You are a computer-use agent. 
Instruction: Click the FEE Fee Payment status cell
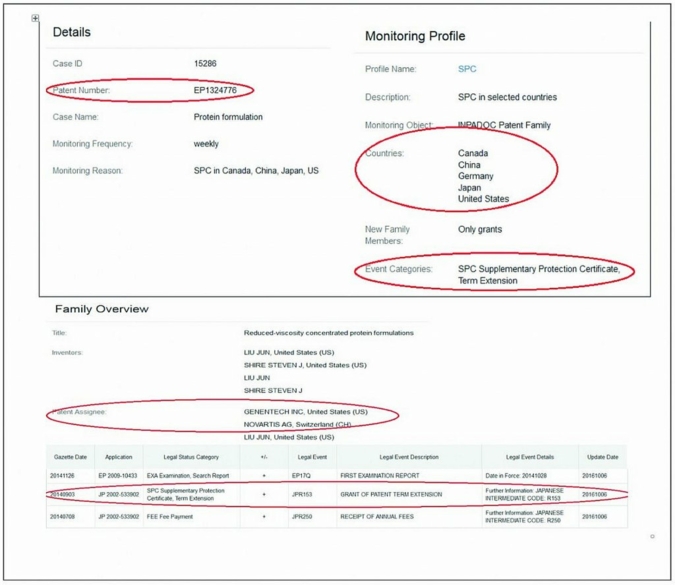(176, 517)
